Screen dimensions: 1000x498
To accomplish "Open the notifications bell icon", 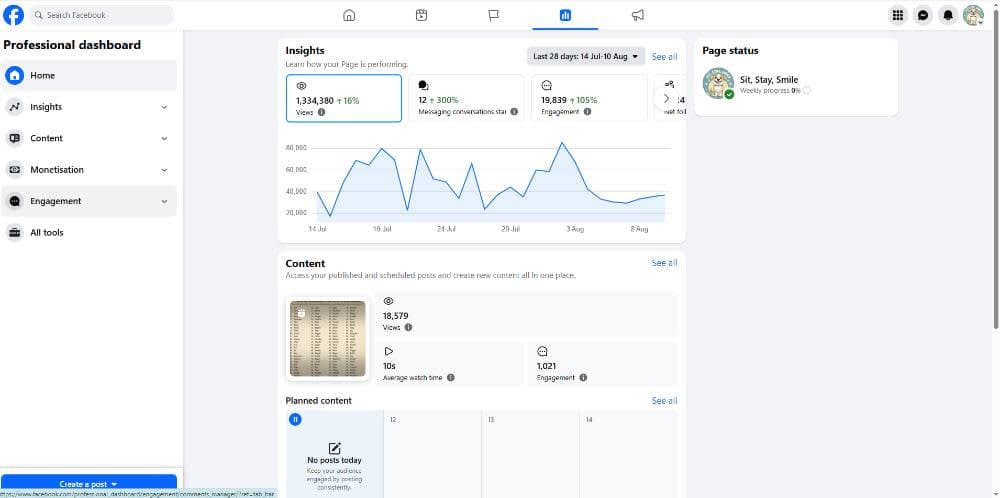I will 948,15.
